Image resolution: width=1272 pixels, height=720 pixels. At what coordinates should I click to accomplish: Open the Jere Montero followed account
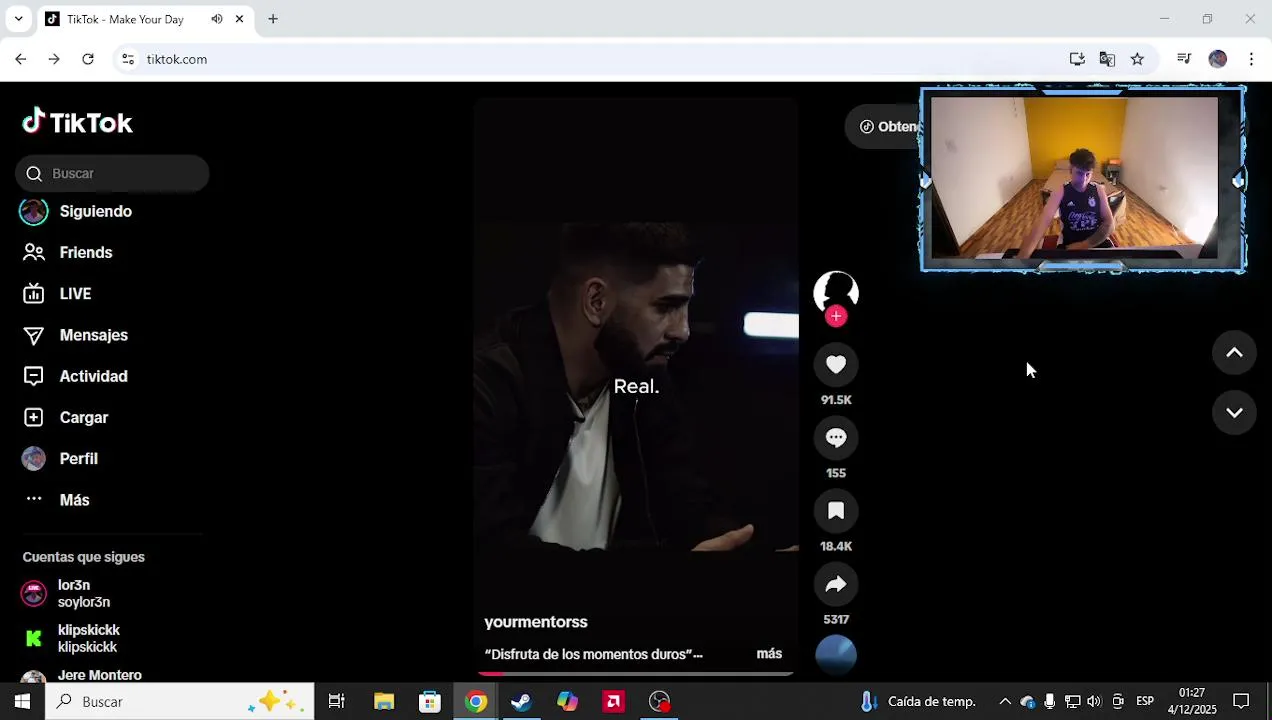(82, 675)
